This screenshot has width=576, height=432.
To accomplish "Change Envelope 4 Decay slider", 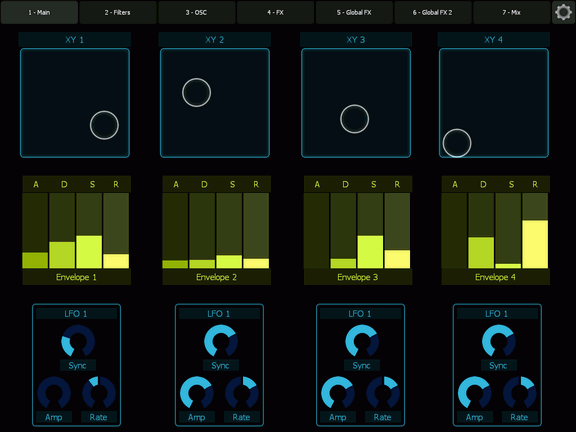I will [x=481, y=231].
